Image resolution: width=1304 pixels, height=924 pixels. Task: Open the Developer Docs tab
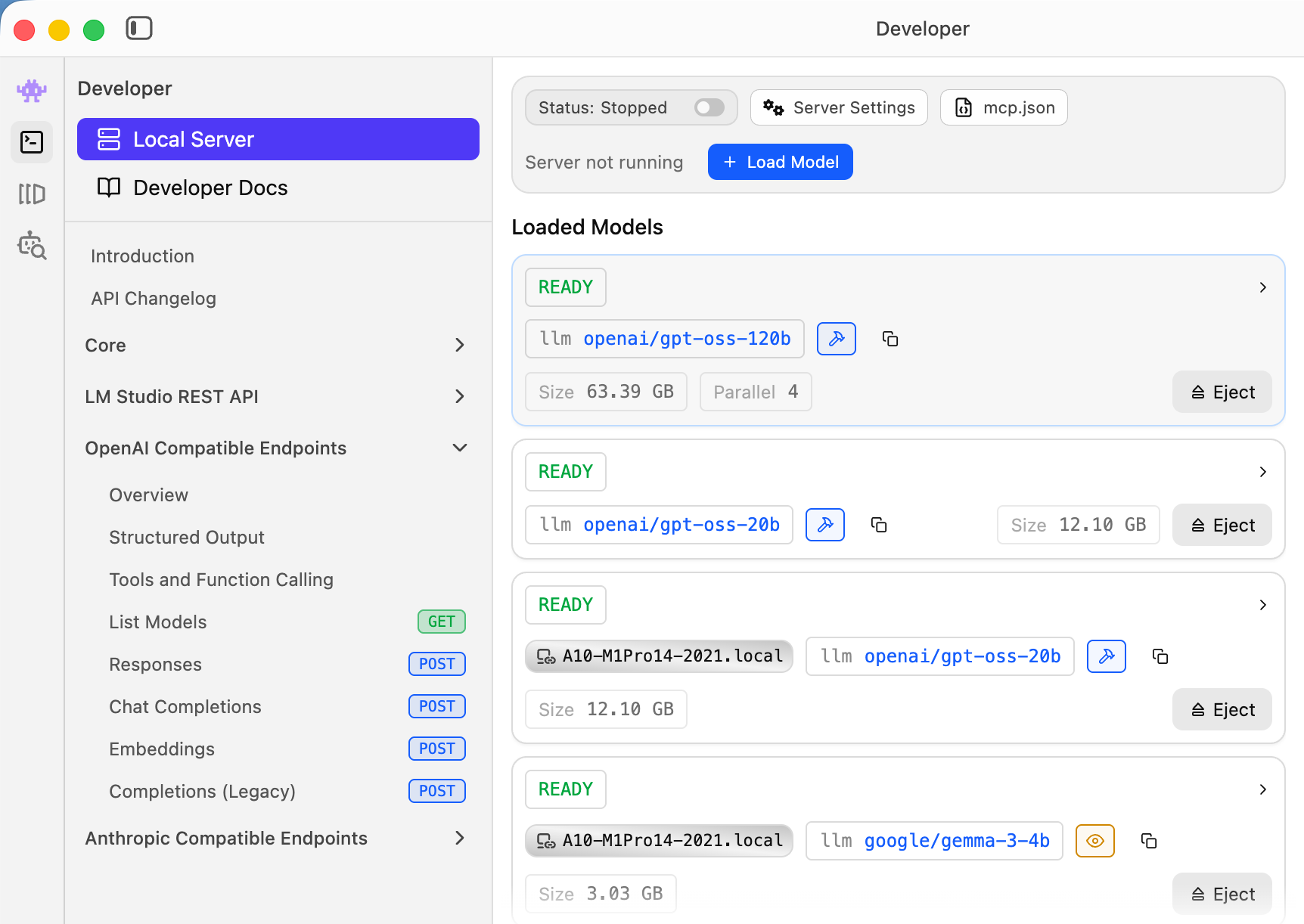point(210,188)
